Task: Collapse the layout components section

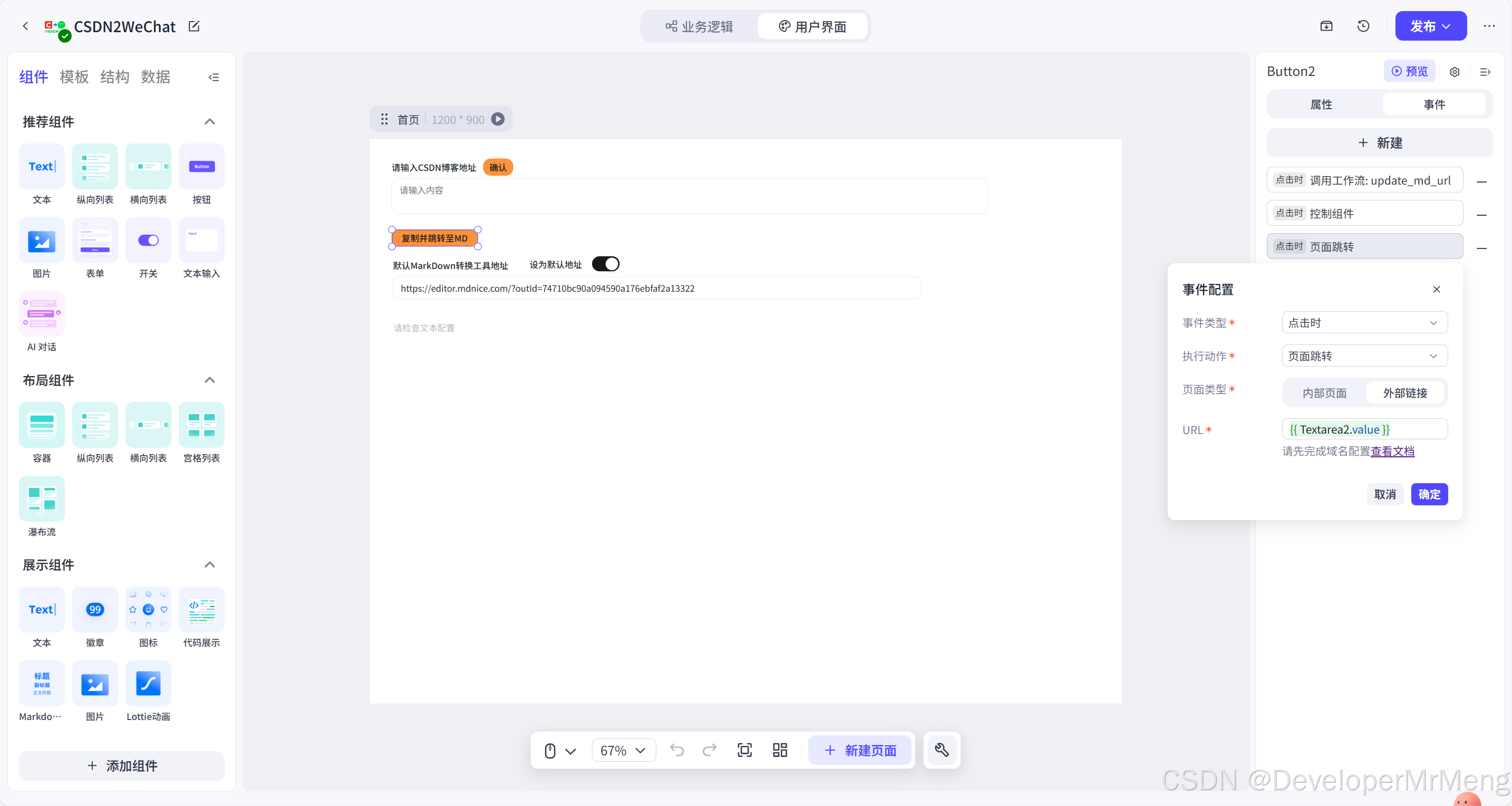Action: 209,380
